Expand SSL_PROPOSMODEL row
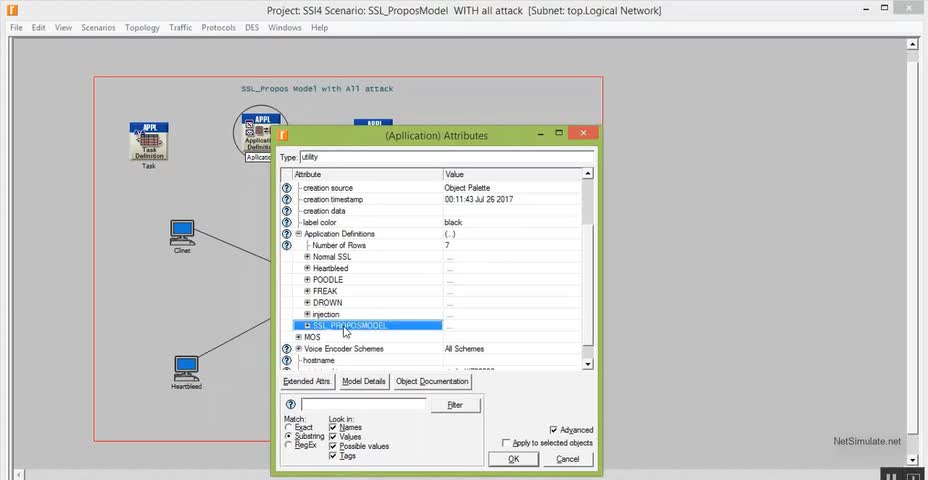Viewport: 928px width, 480px height. pyautogui.click(x=307, y=326)
